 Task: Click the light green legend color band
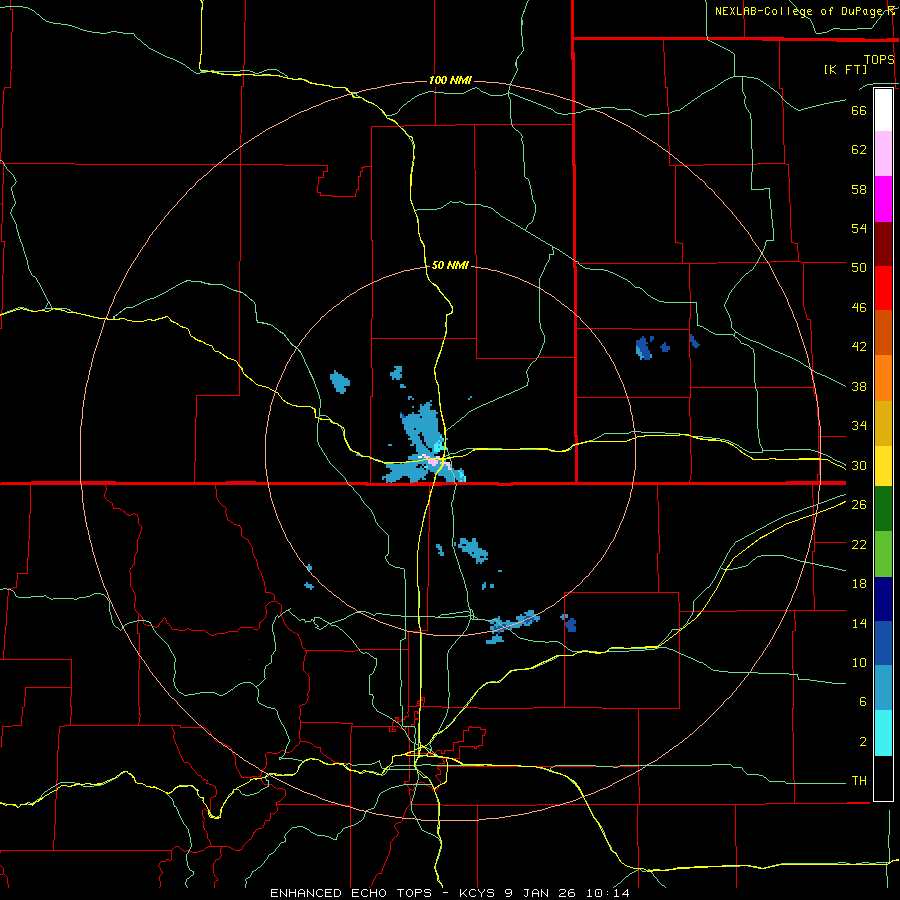click(883, 554)
